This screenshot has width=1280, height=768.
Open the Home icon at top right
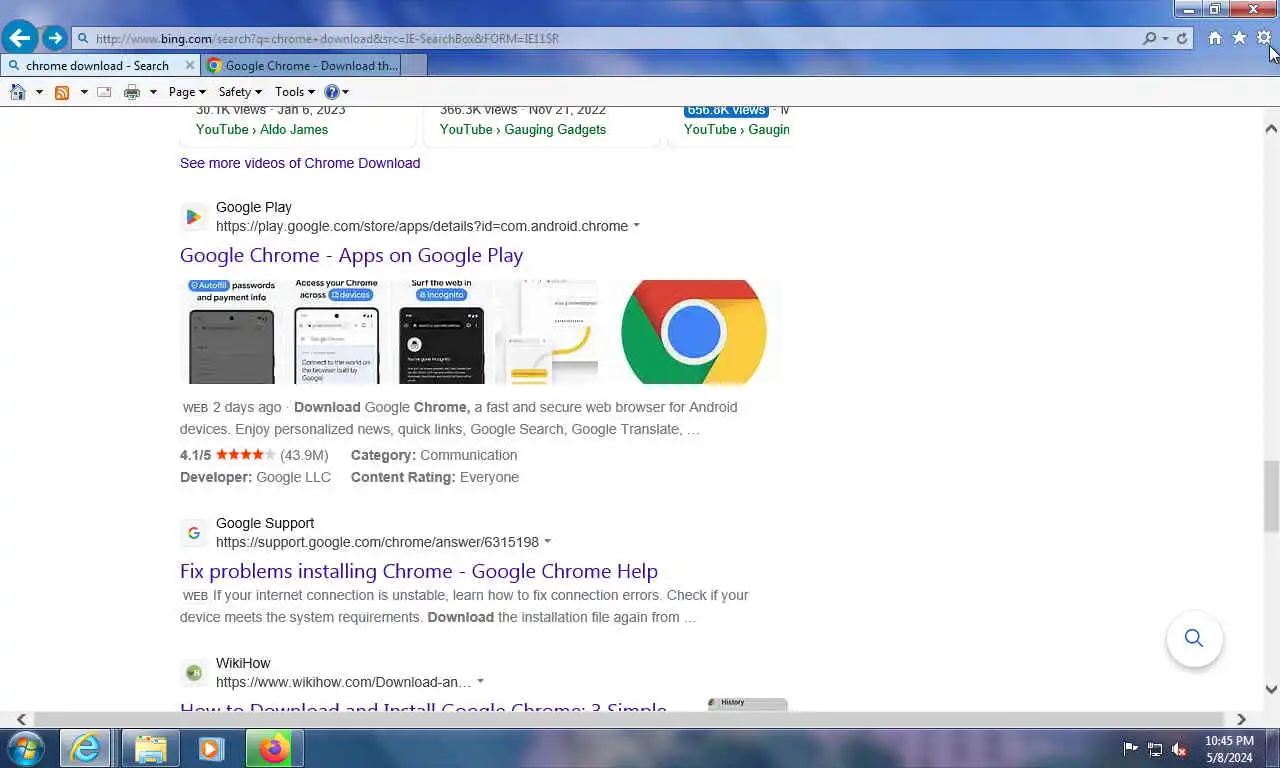coord(1214,38)
